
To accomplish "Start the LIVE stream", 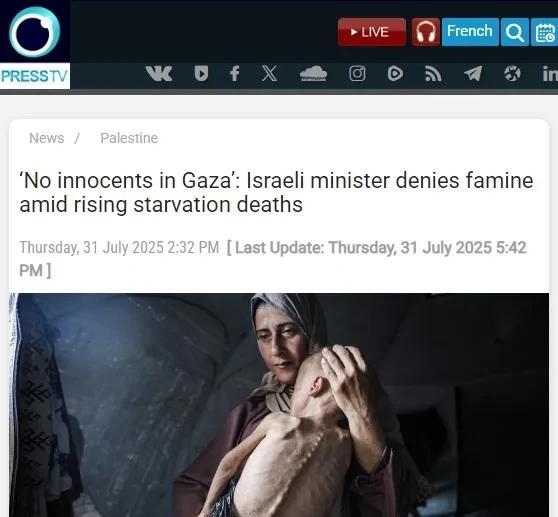I will pos(372,32).
